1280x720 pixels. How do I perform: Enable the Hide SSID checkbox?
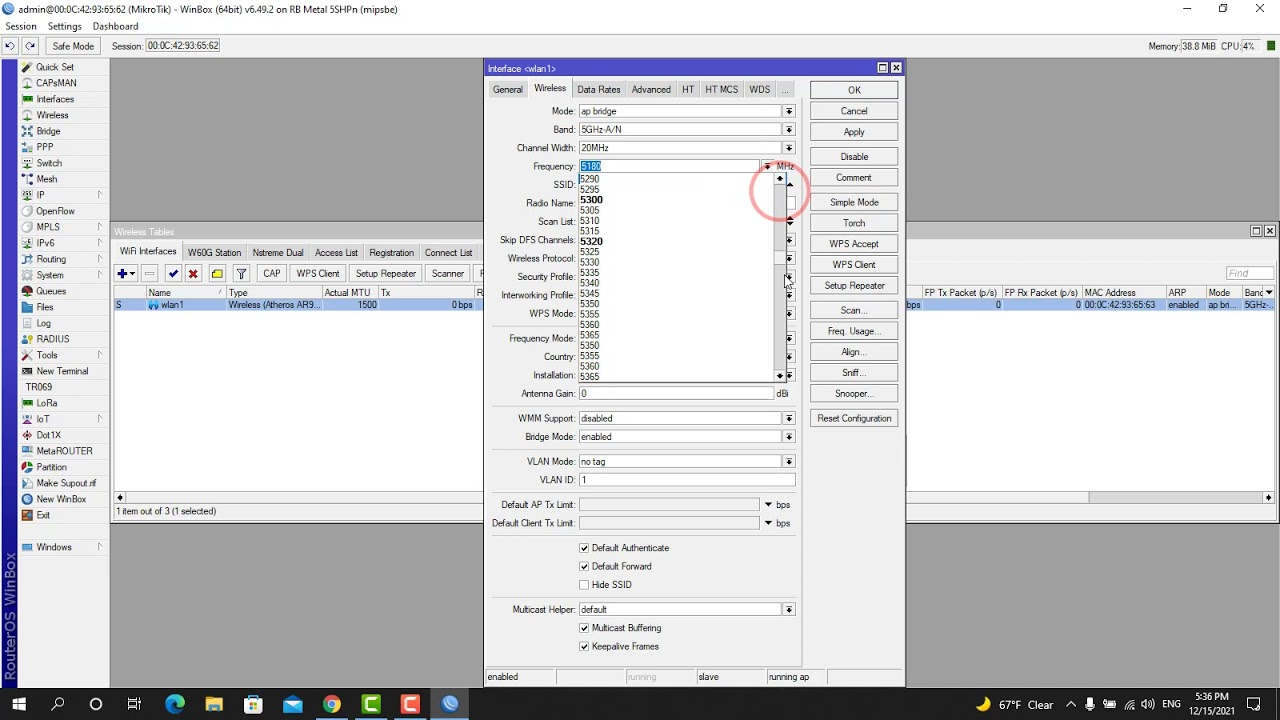(584, 585)
